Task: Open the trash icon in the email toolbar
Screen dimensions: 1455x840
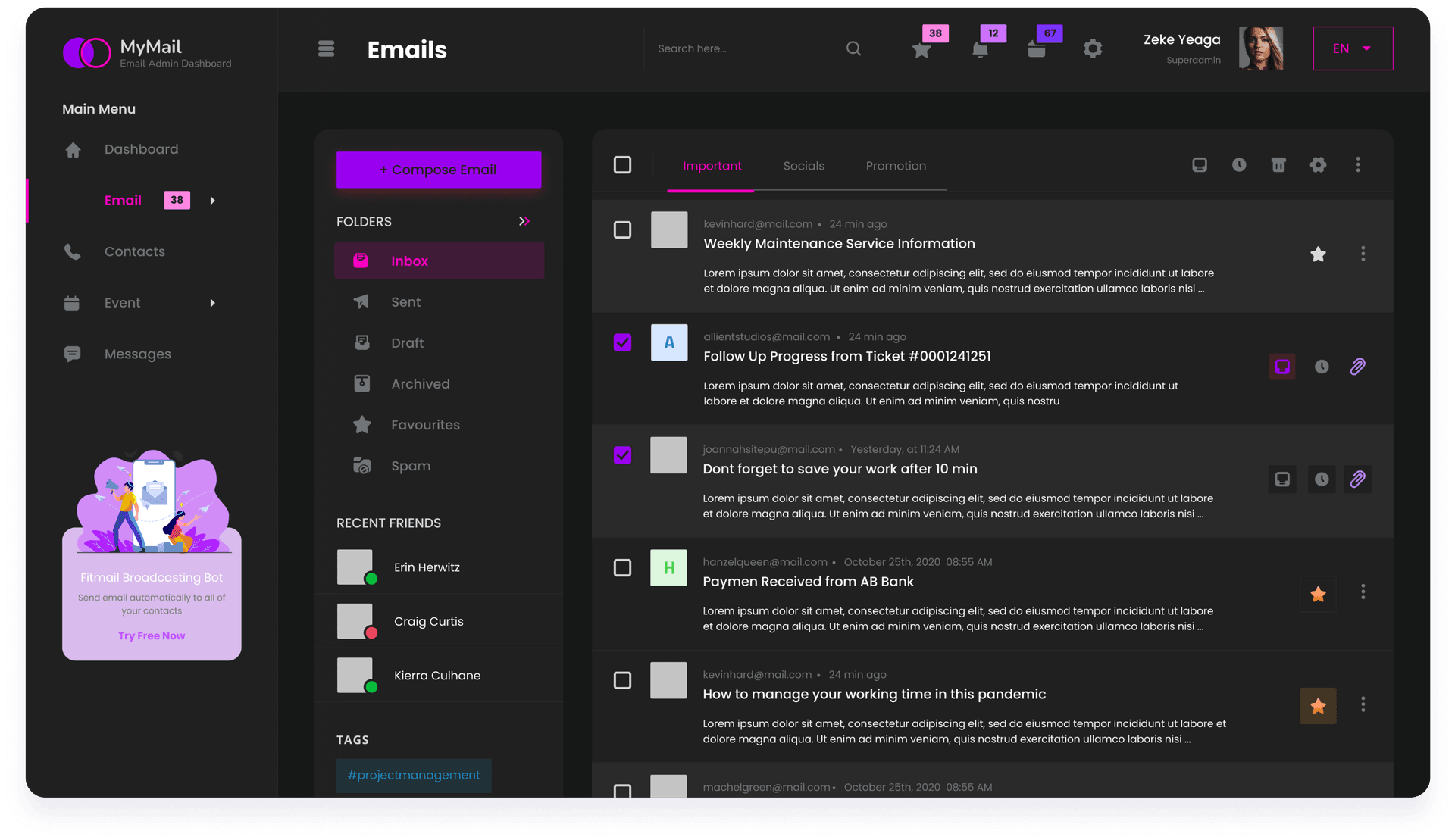Action: (x=1279, y=164)
